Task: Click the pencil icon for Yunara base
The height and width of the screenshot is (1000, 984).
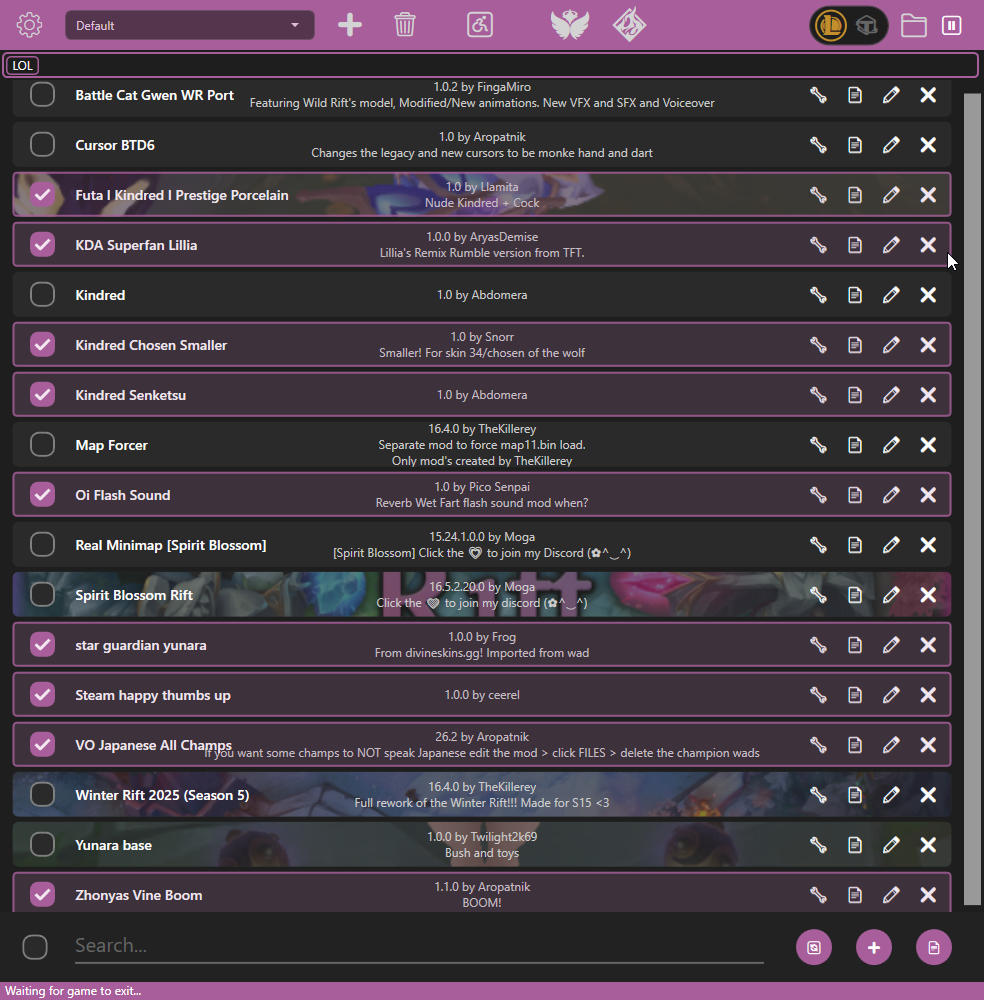Action: click(x=891, y=845)
